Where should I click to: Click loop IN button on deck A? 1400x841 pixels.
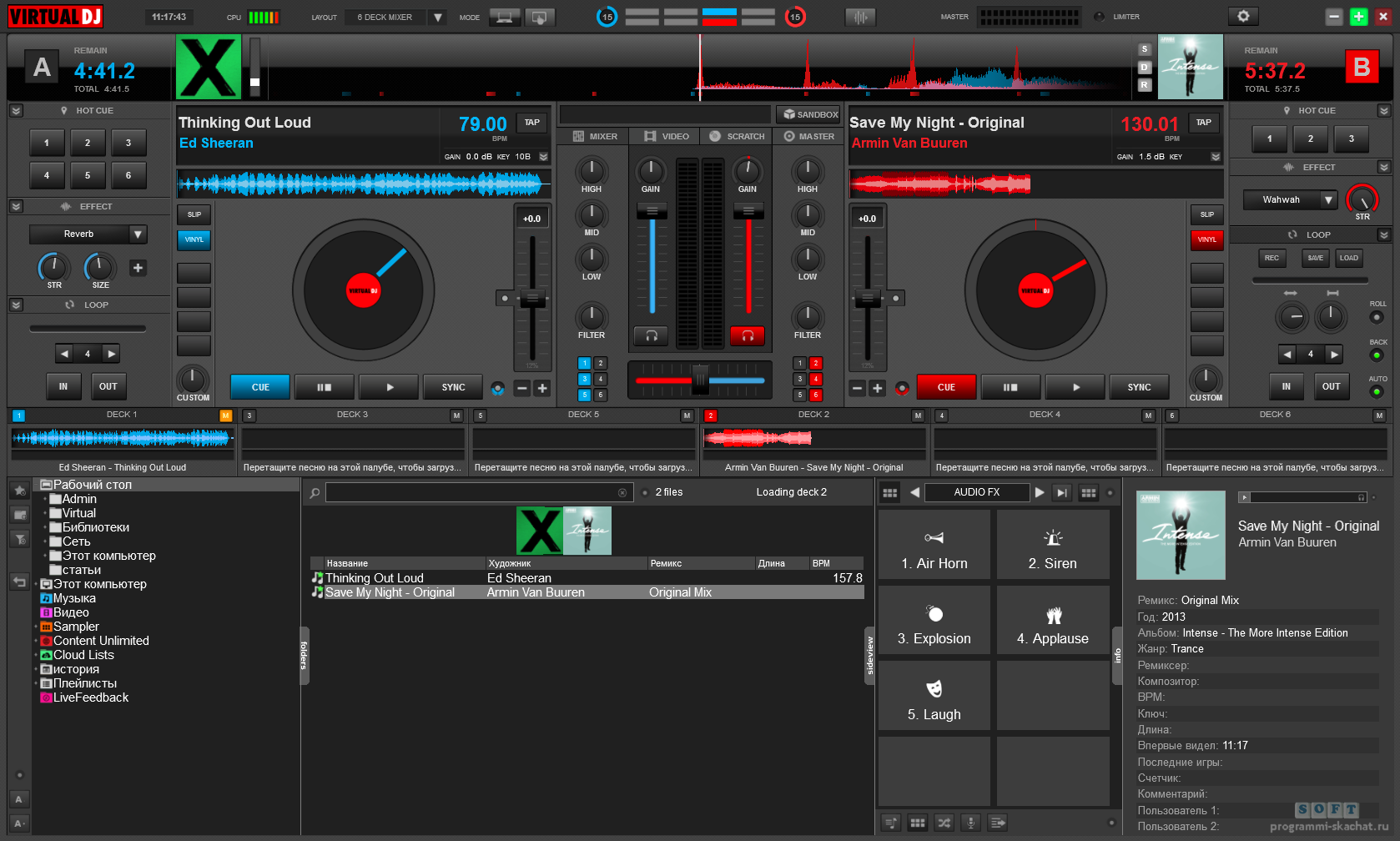coord(63,386)
